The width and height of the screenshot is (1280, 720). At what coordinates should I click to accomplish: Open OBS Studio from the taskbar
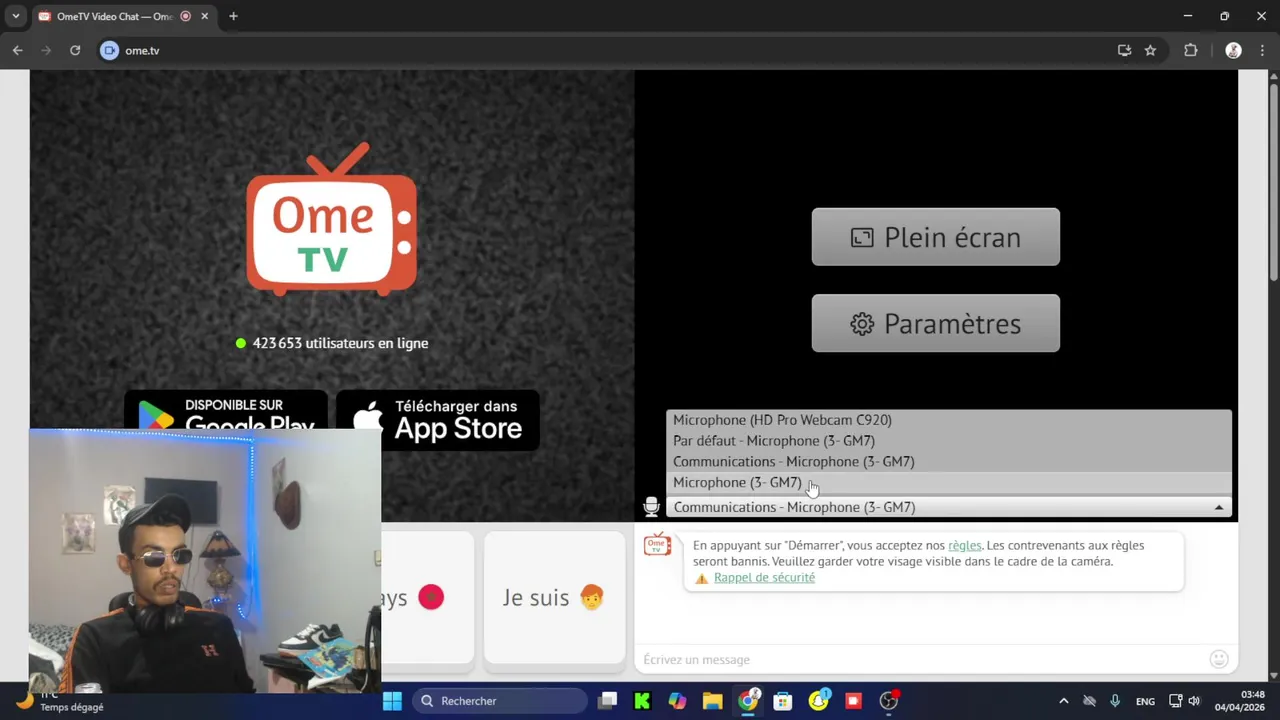(889, 701)
